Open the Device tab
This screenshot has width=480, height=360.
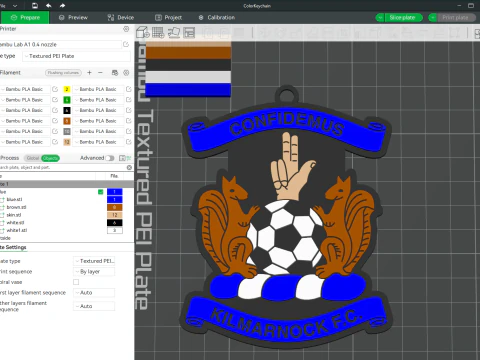(x=120, y=18)
